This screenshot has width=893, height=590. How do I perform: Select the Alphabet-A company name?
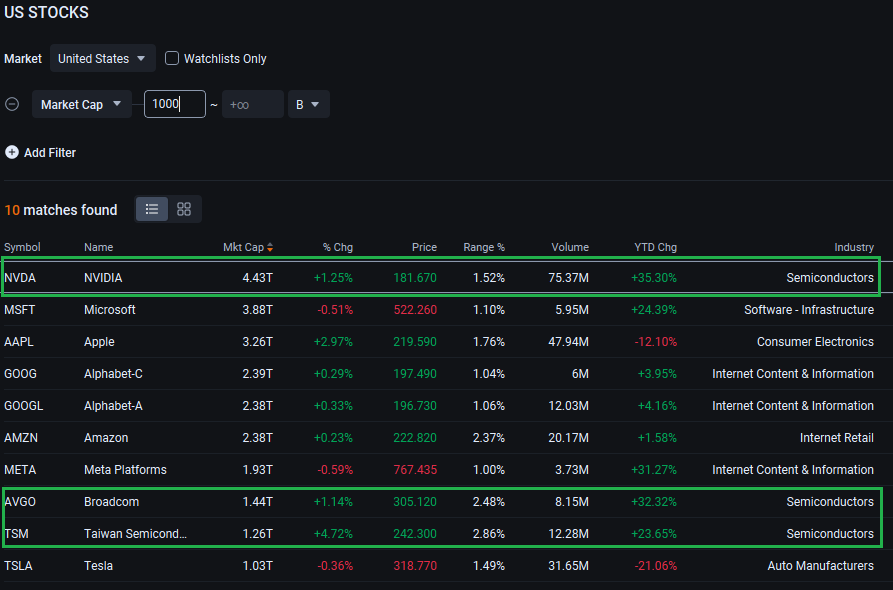pyautogui.click(x=113, y=405)
